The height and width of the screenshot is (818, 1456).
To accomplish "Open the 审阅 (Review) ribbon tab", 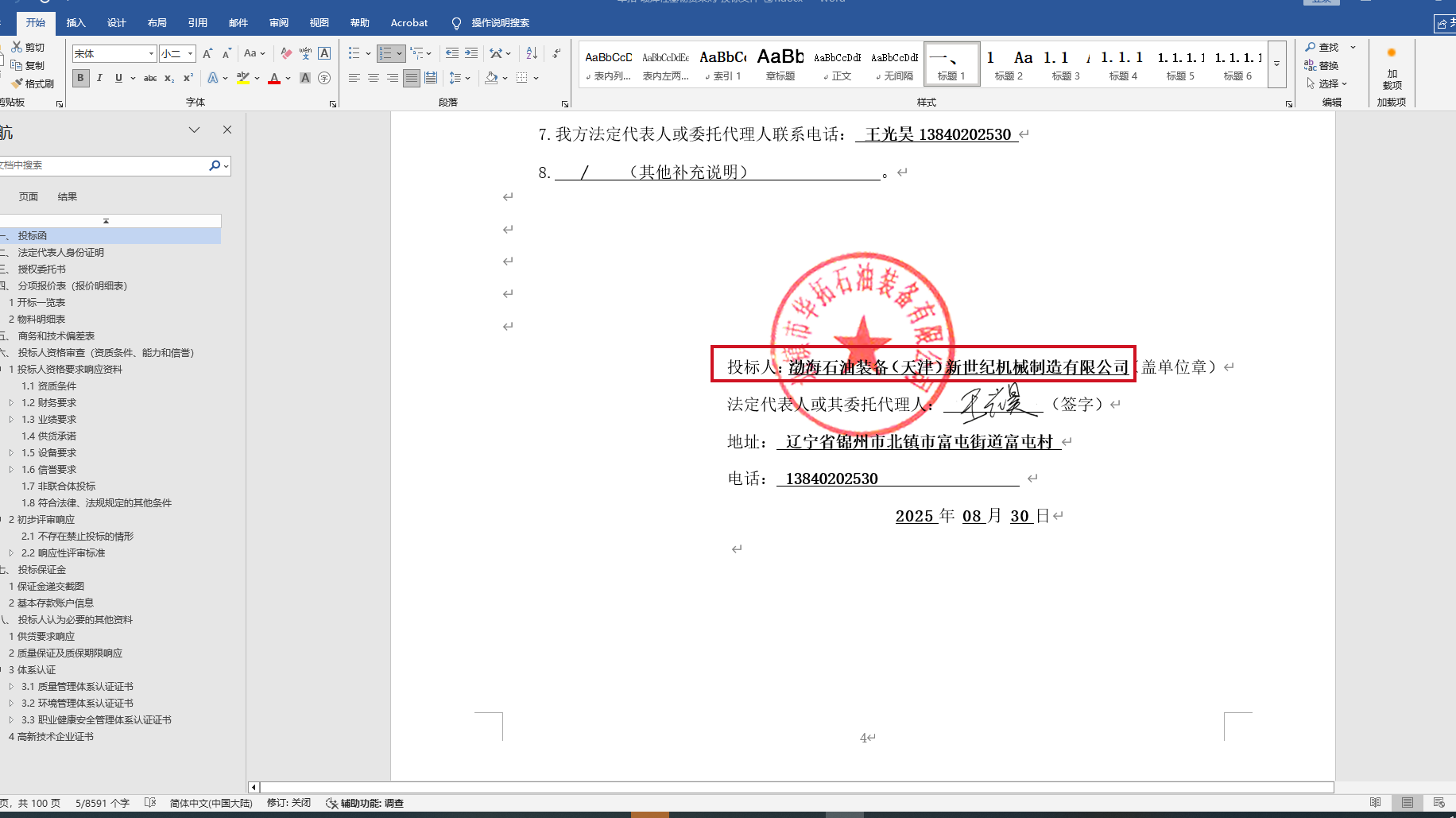I will [278, 23].
